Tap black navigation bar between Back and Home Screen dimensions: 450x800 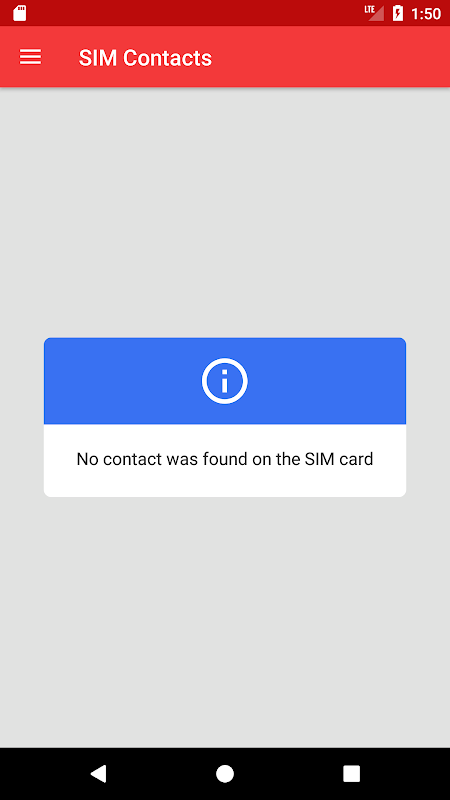[x=161, y=773]
